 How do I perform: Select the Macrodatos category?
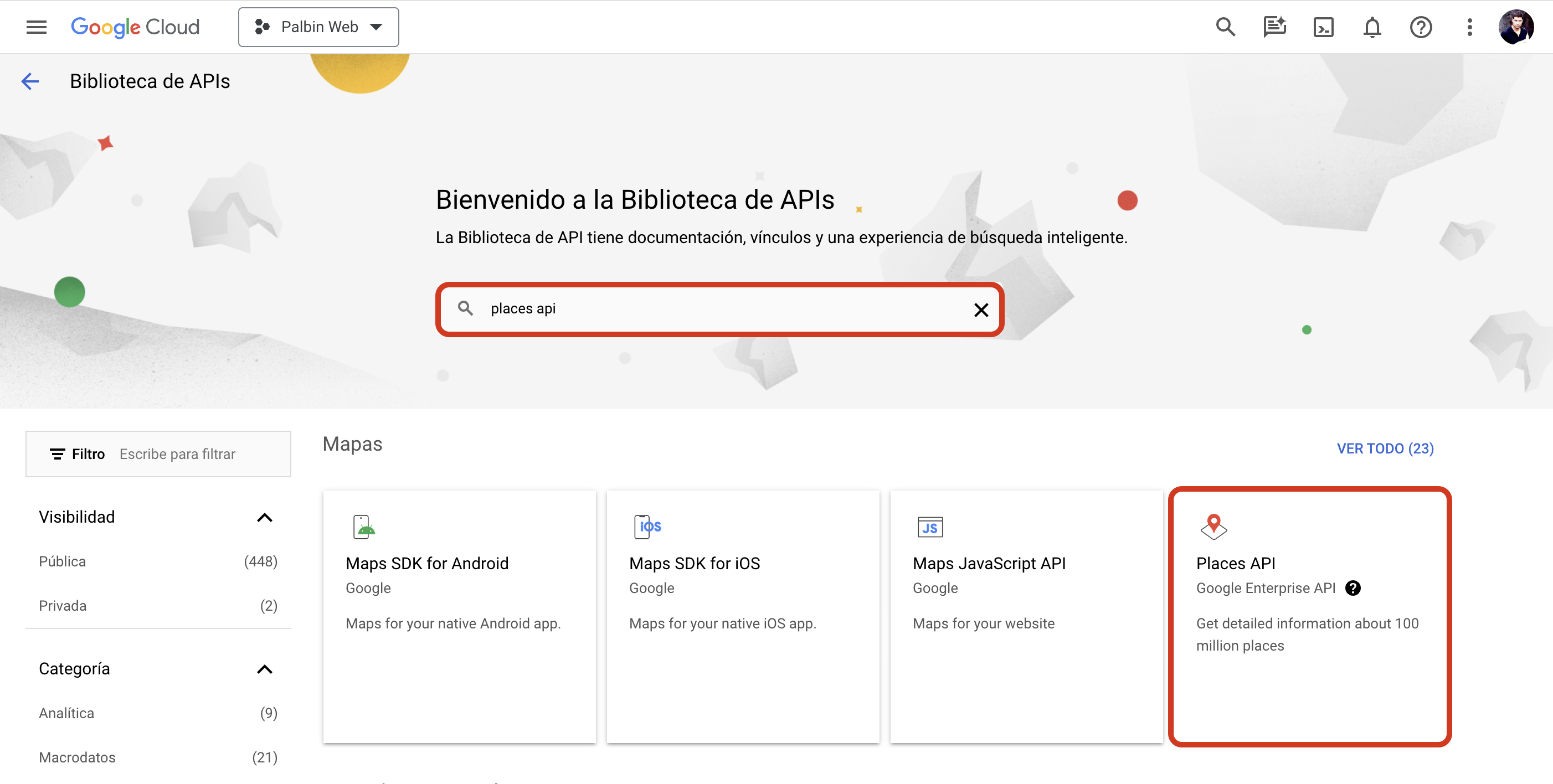tap(158, 757)
